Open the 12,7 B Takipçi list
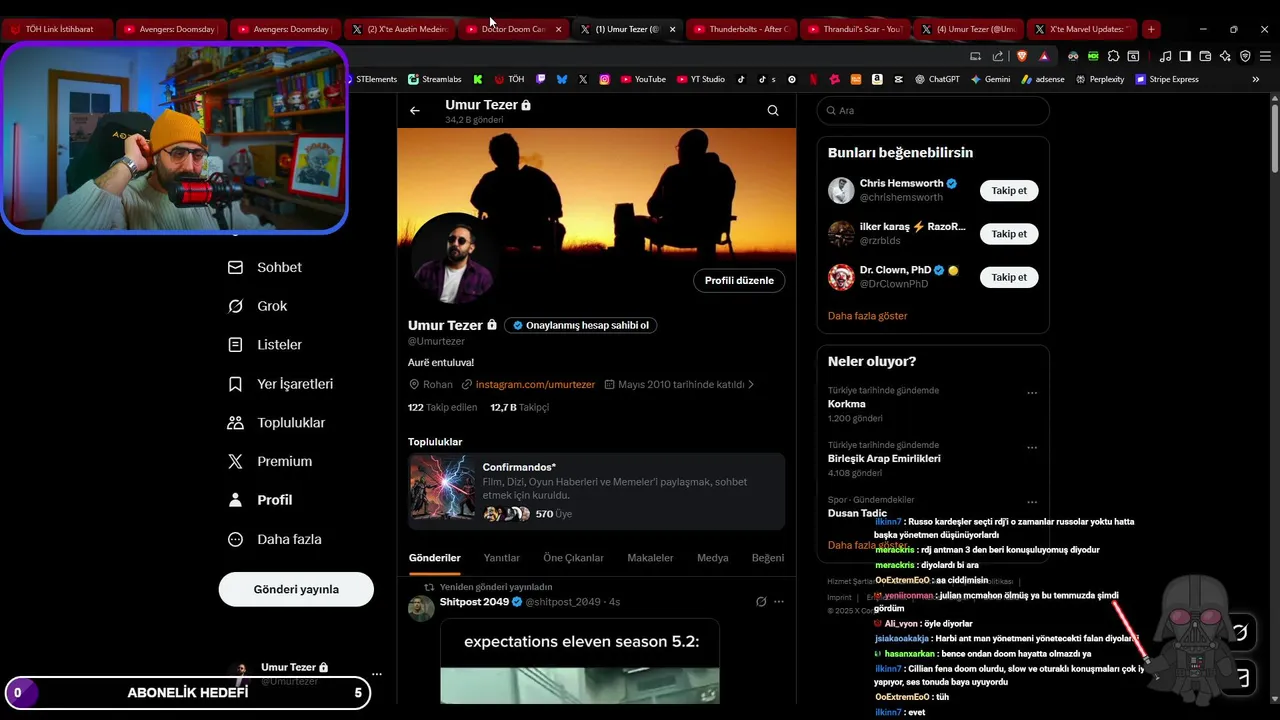This screenshot has width=1280, height=720. tap(520, 407)
